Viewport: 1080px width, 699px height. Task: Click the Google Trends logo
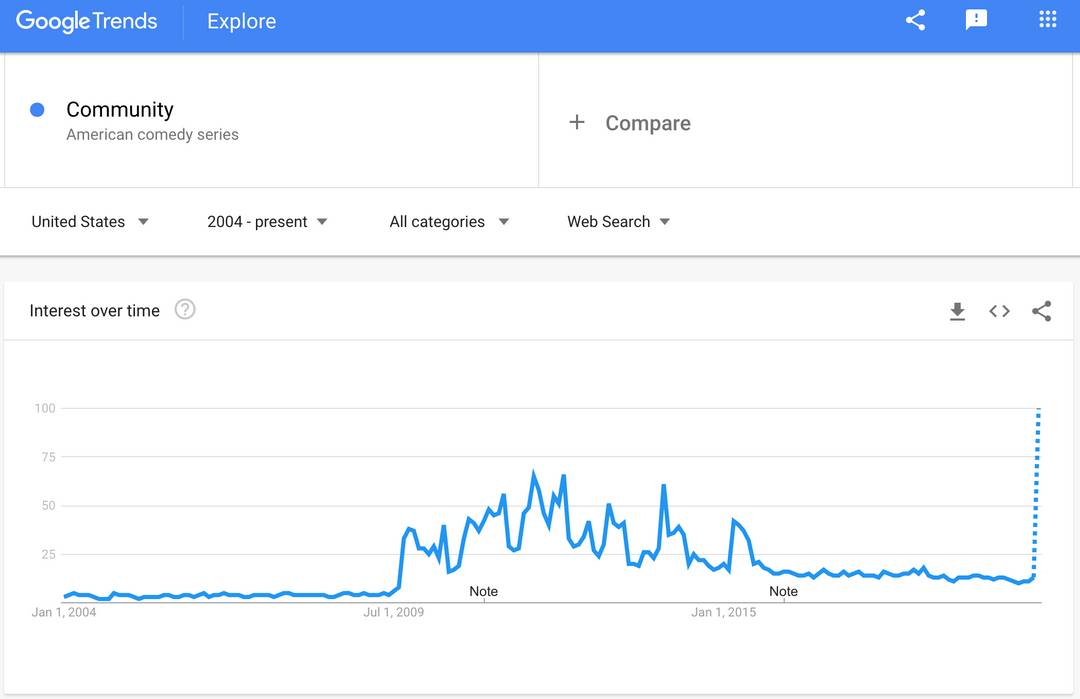(x=85, y=21)
